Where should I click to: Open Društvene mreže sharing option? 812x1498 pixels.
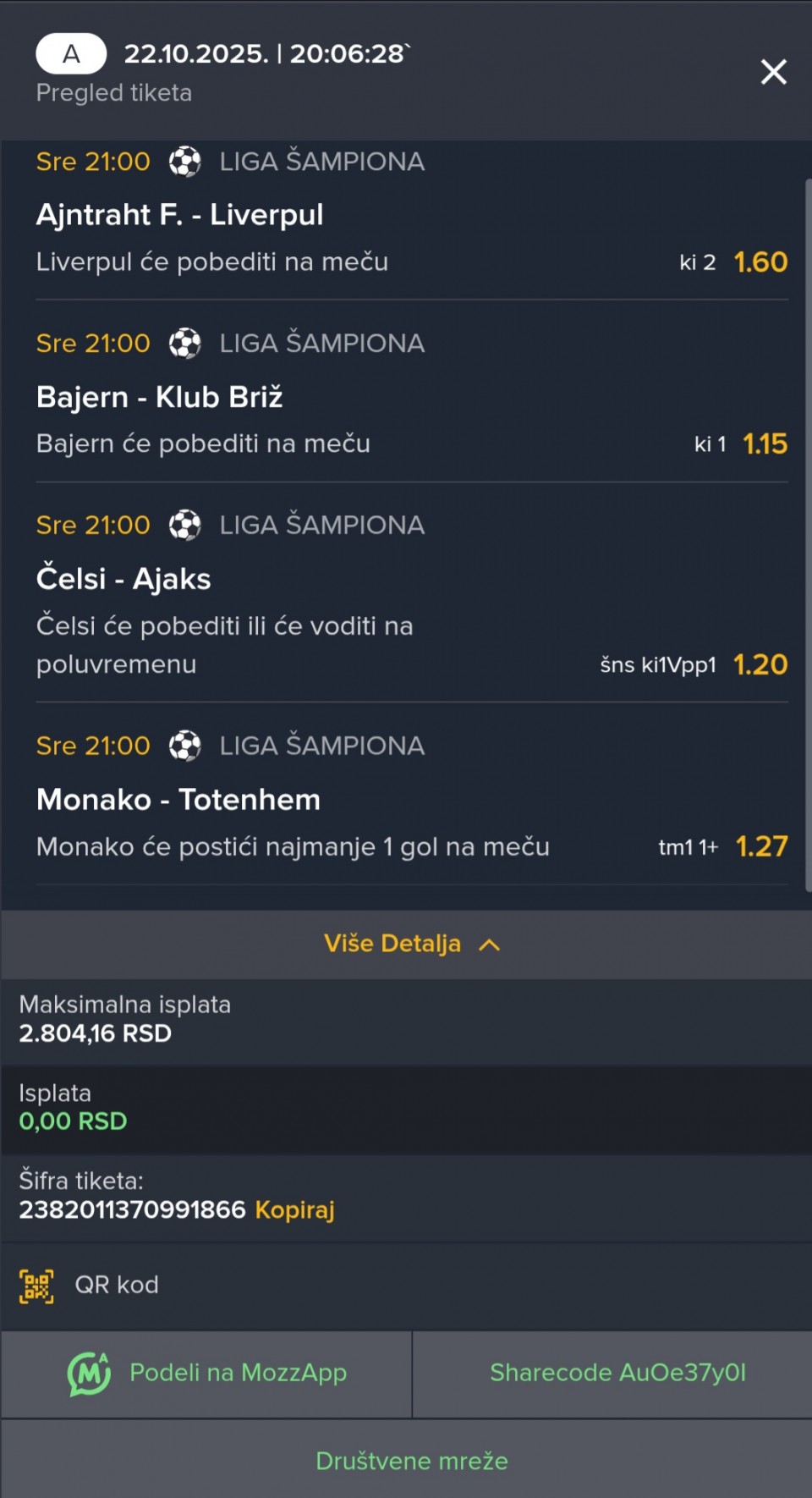click(x=411, y=1462)
